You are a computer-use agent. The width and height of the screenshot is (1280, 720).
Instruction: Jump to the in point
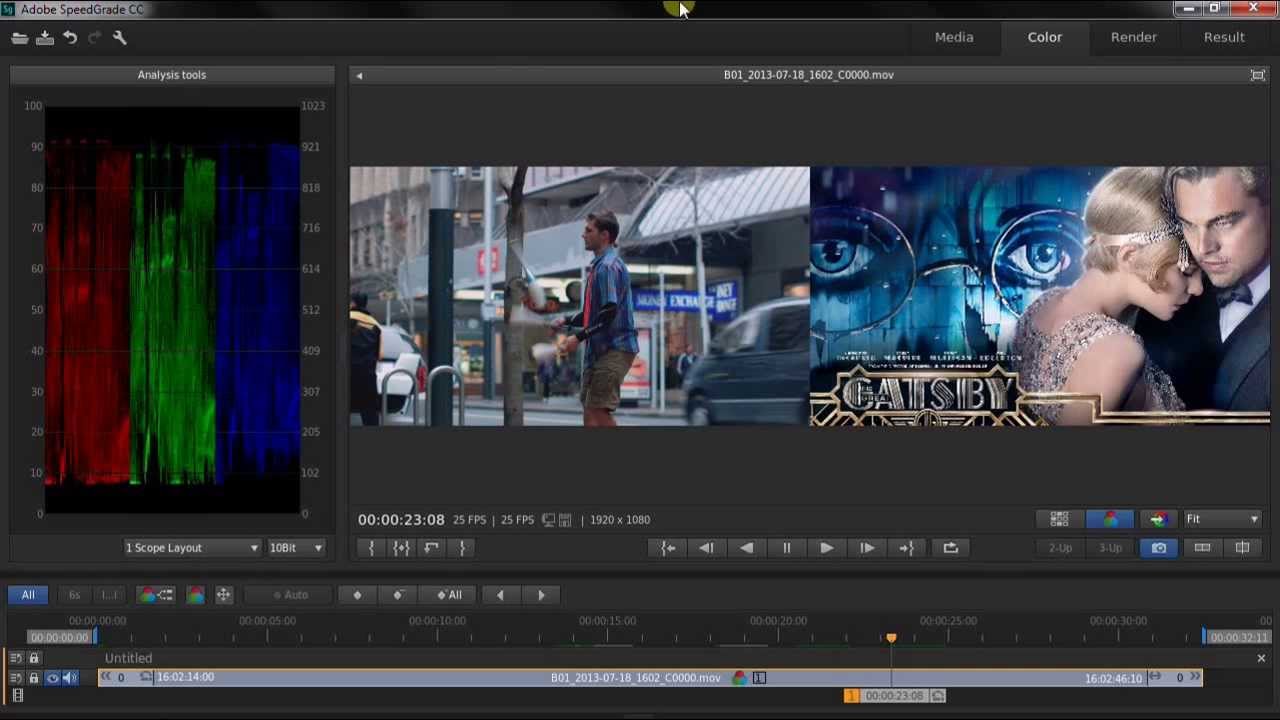[668, 548]
